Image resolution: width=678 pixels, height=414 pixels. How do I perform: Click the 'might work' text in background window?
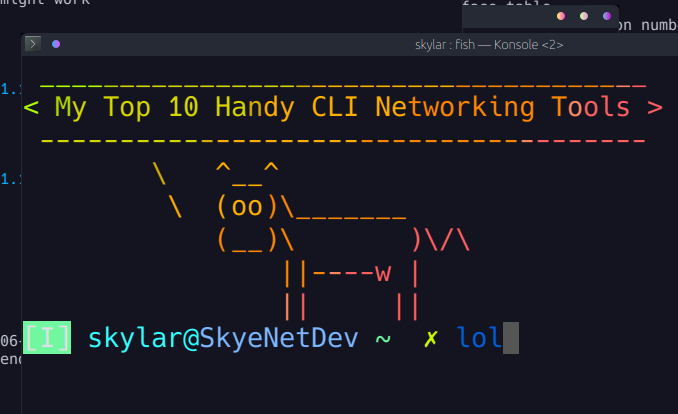tap(45, 3)
